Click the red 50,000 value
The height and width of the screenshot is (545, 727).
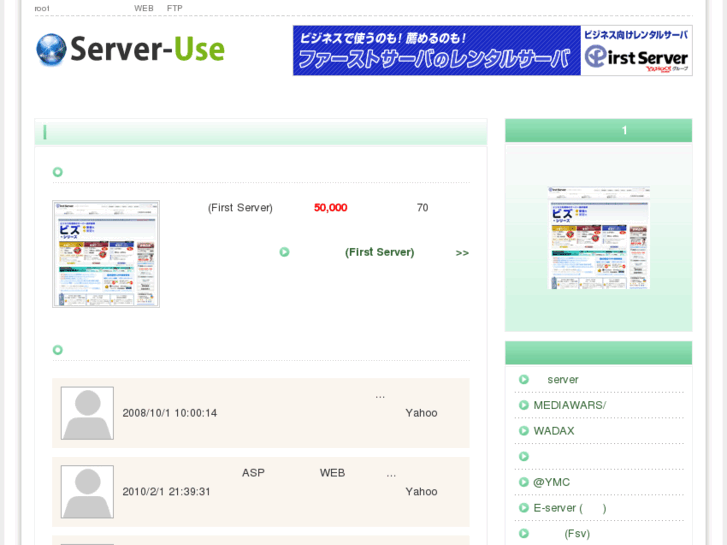coord(331,207)
